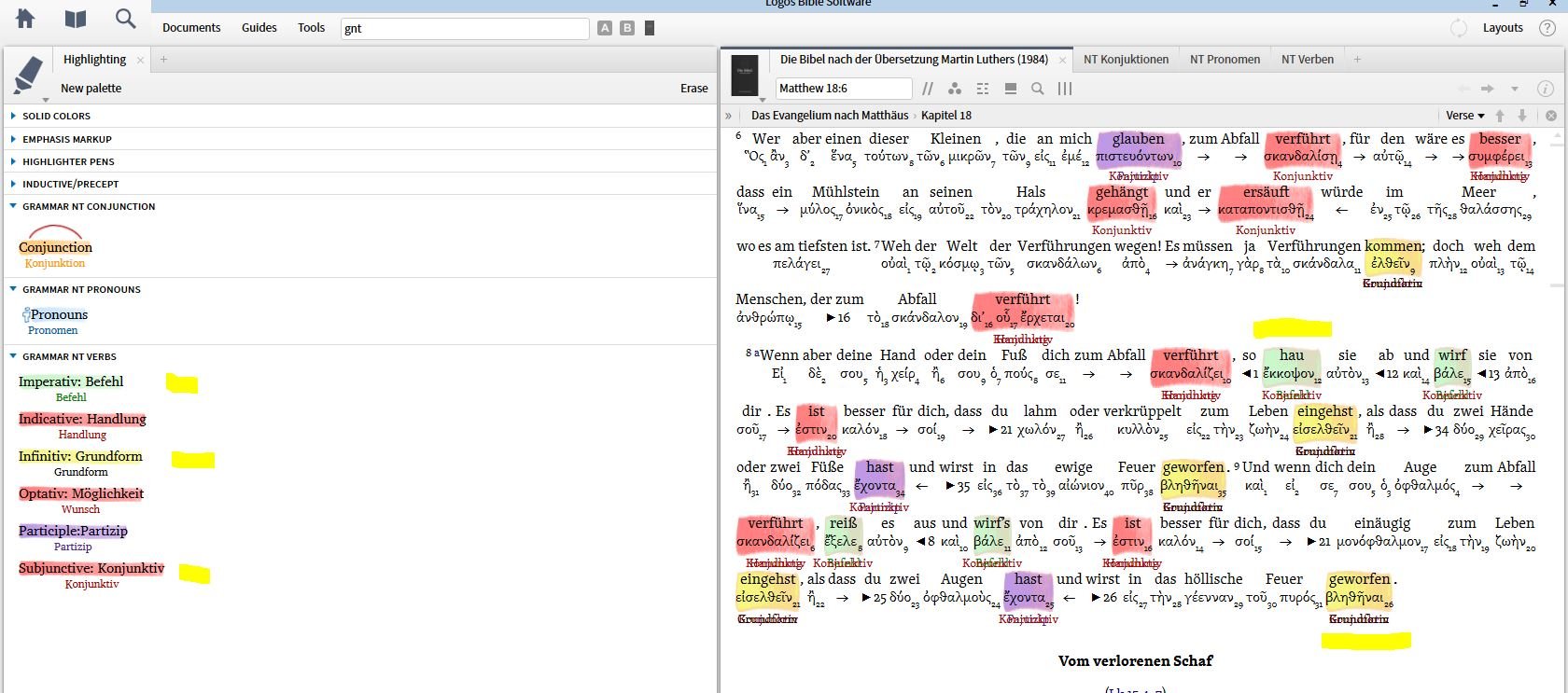Go to the Home page icon
Screen dimensions: 1568x693
25,19
